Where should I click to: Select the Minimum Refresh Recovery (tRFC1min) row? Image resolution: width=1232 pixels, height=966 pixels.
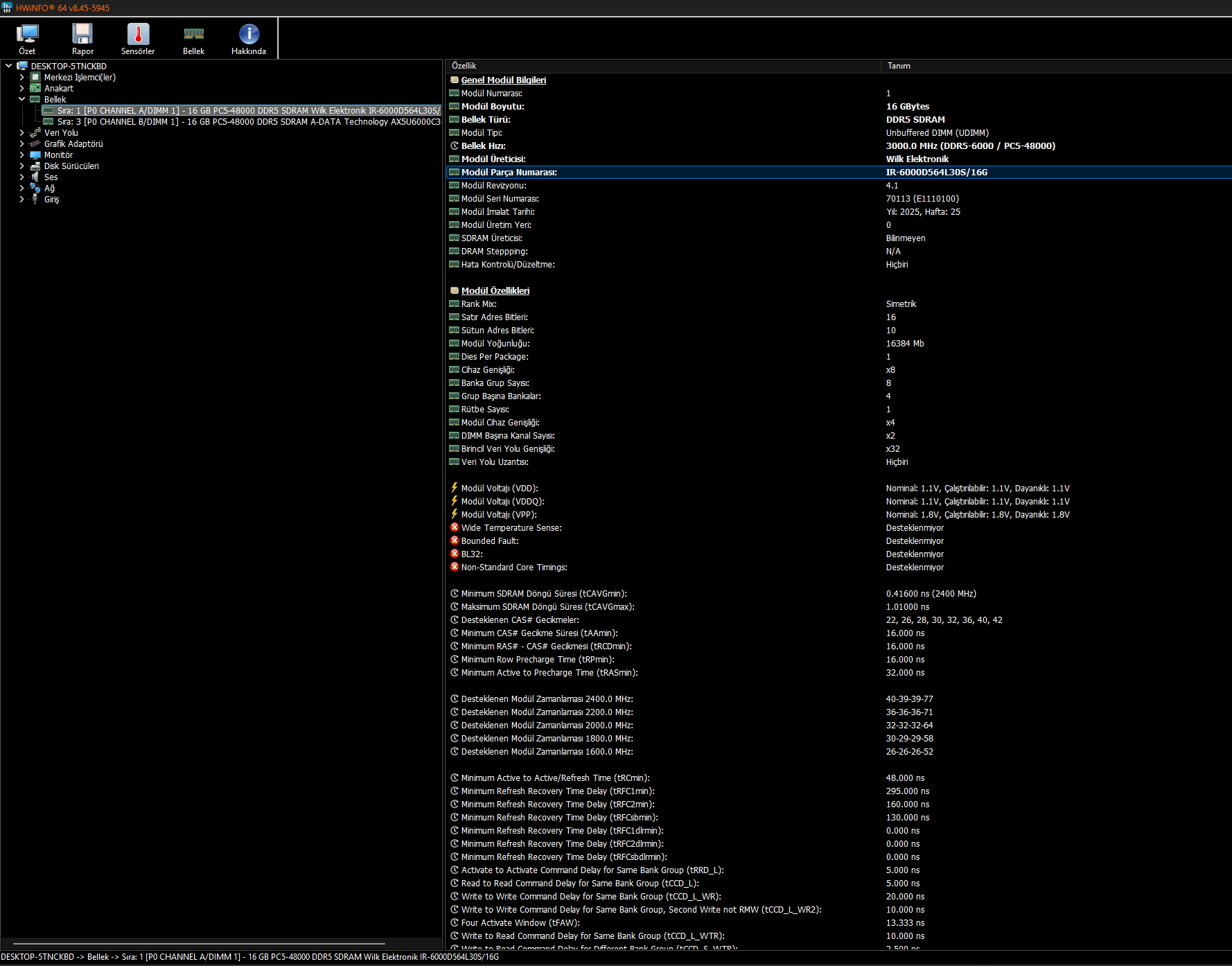tap(838, 791)
